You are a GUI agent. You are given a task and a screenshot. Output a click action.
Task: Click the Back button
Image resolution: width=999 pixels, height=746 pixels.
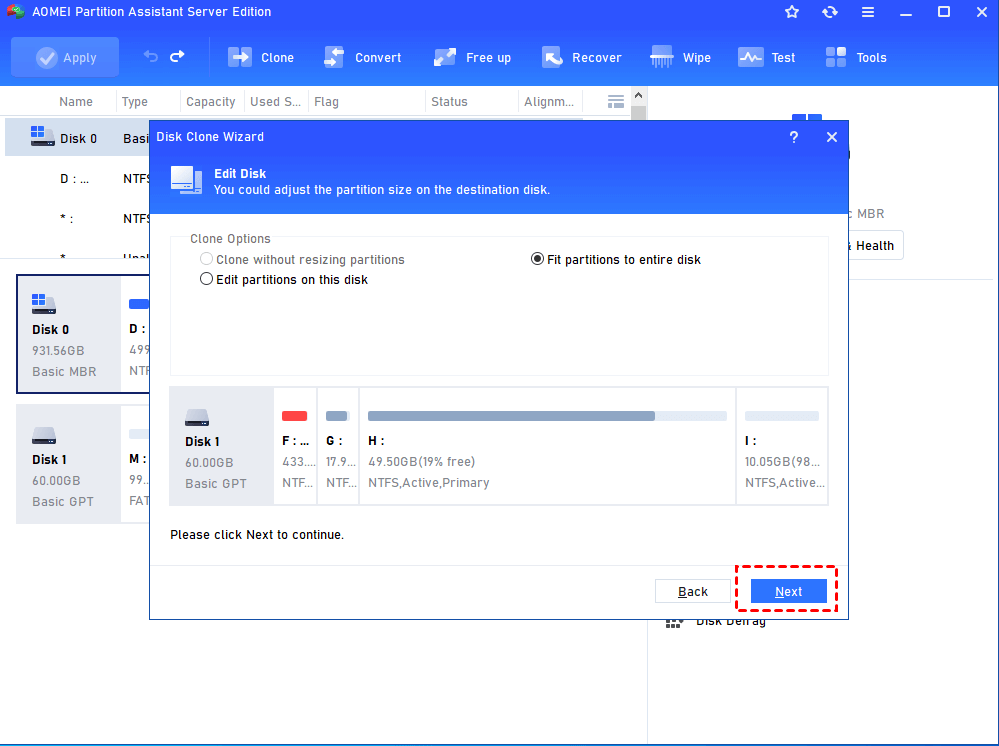pos(693,591)
